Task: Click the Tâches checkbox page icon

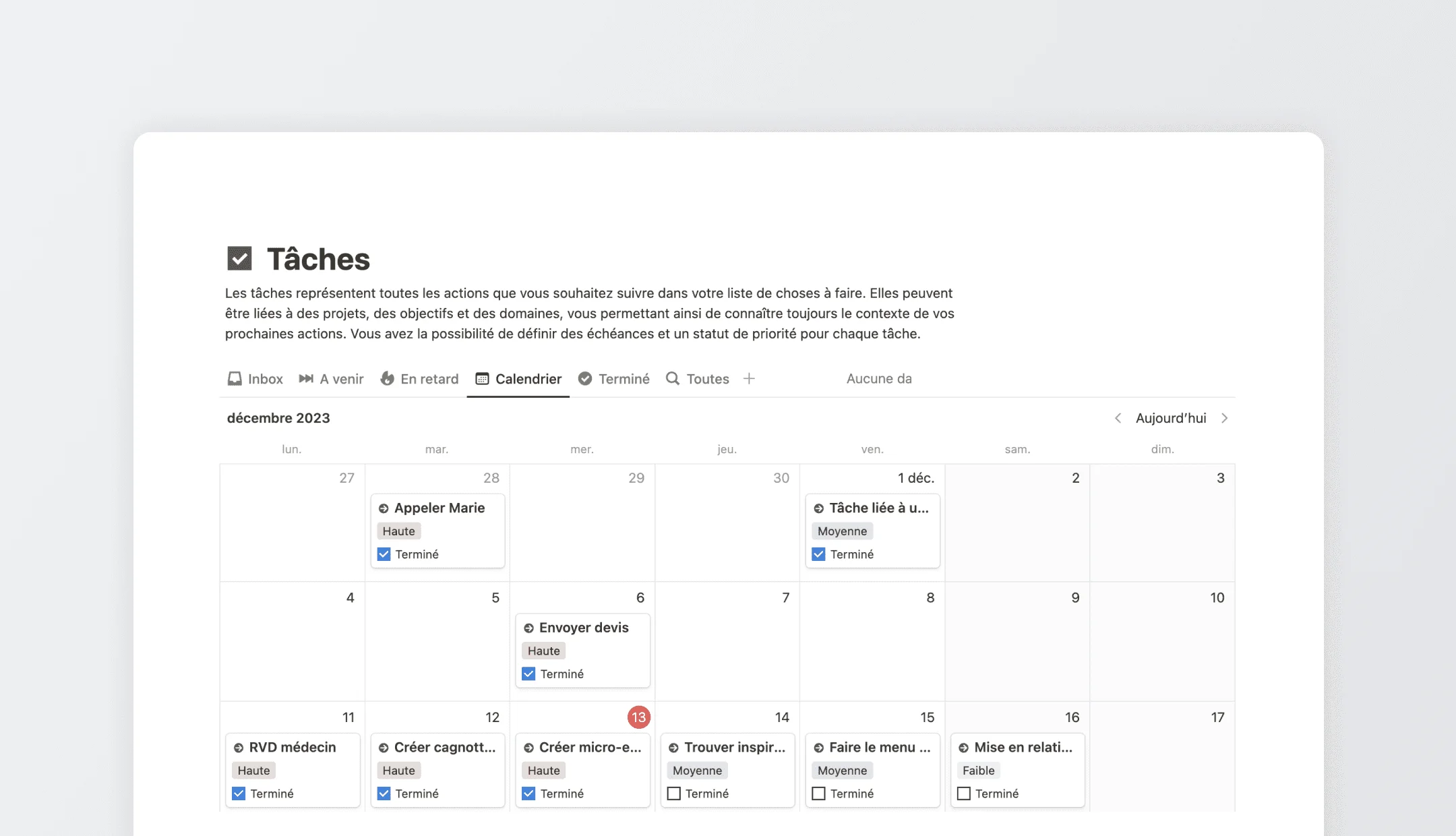Action: pos(239,258)
